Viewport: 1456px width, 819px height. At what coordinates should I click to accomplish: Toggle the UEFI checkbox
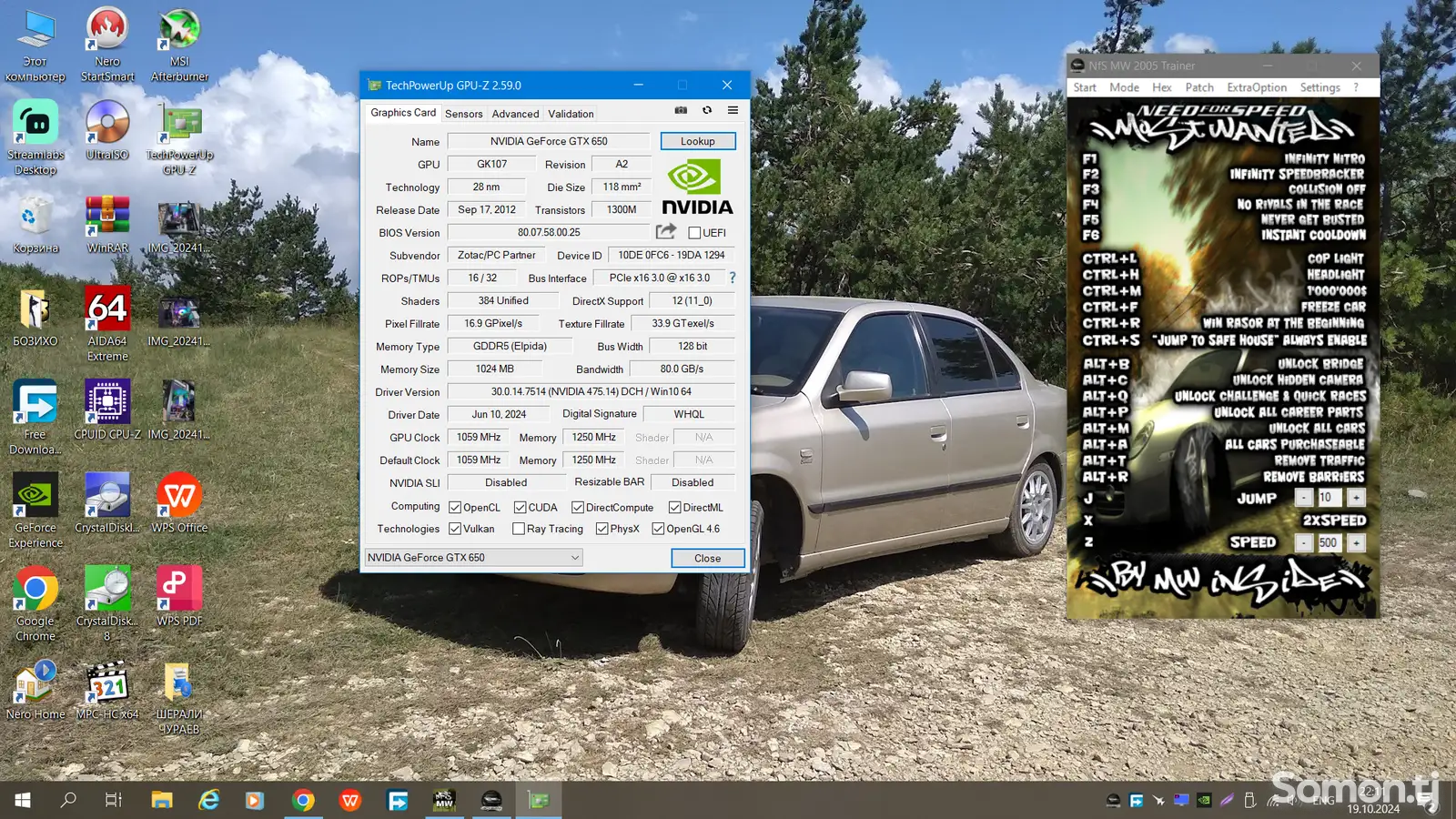click(694, 233)
